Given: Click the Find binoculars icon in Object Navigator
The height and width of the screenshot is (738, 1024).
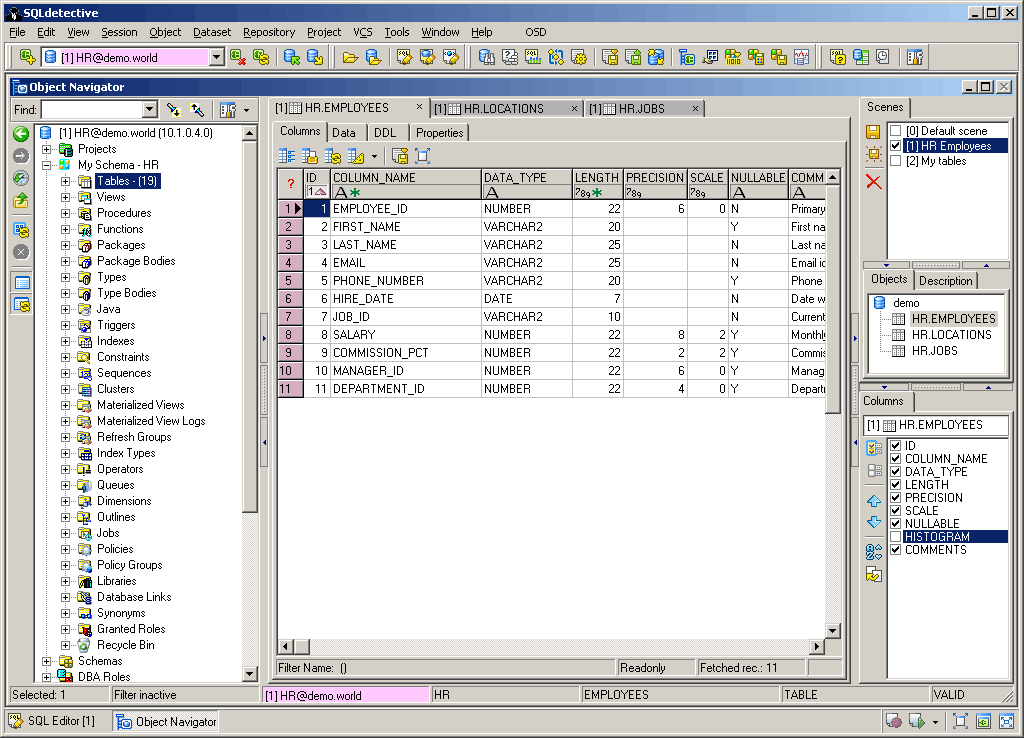Looking at the screenshot, I should point(174,109).
